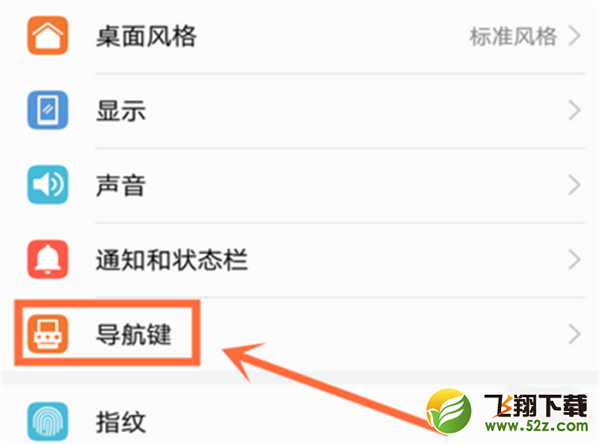Open the 显示 settings entry
This screenshot has height=445, width=600.
pyautogui.click(x=300, y=110)
